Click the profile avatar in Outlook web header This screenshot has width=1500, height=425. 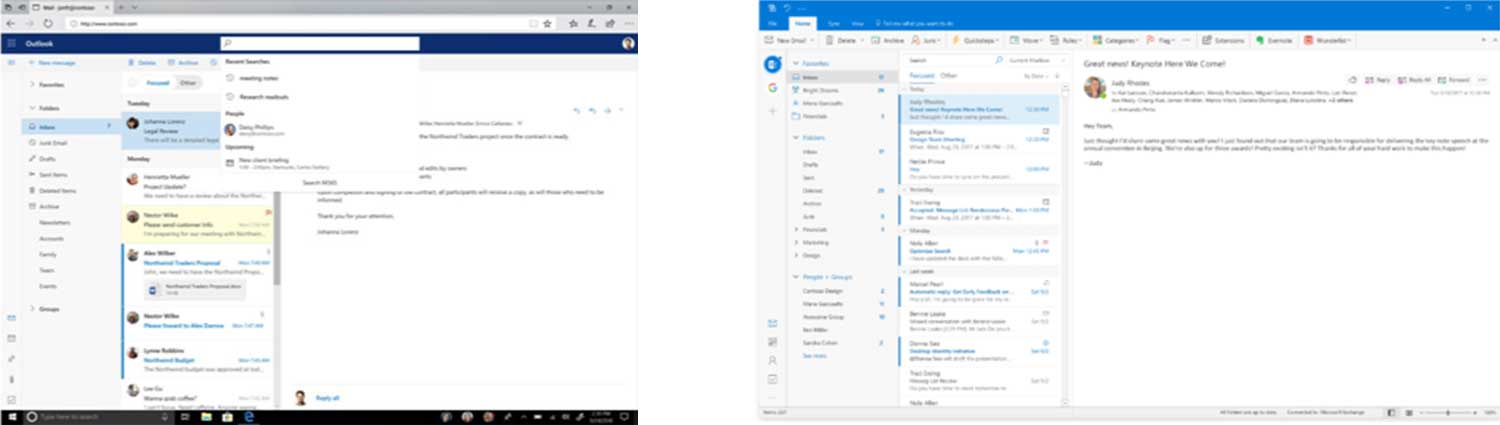pos(628,44)
